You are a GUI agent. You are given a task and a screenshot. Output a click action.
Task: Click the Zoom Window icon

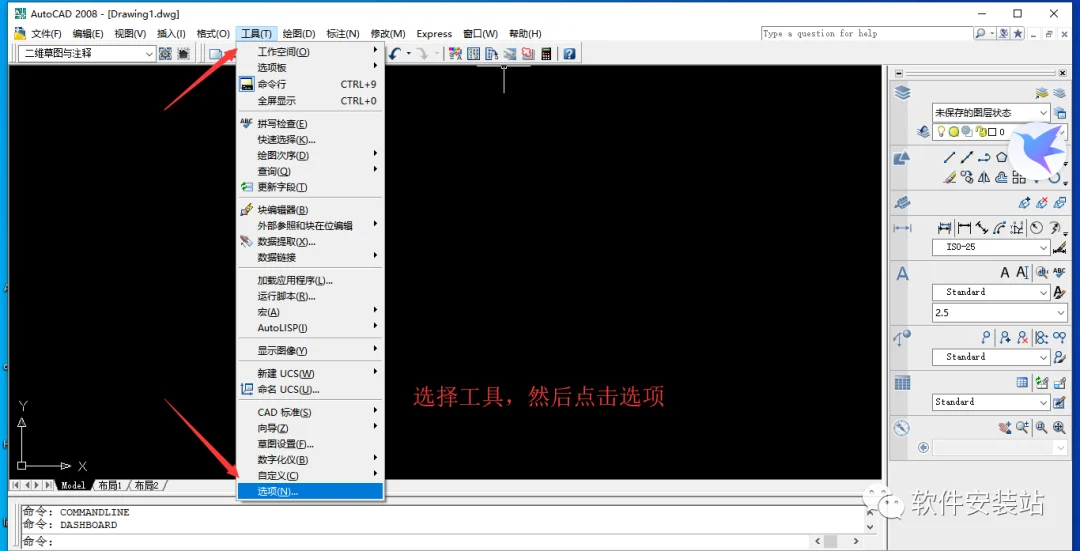pyautogui.click(x=1041, y=427)
